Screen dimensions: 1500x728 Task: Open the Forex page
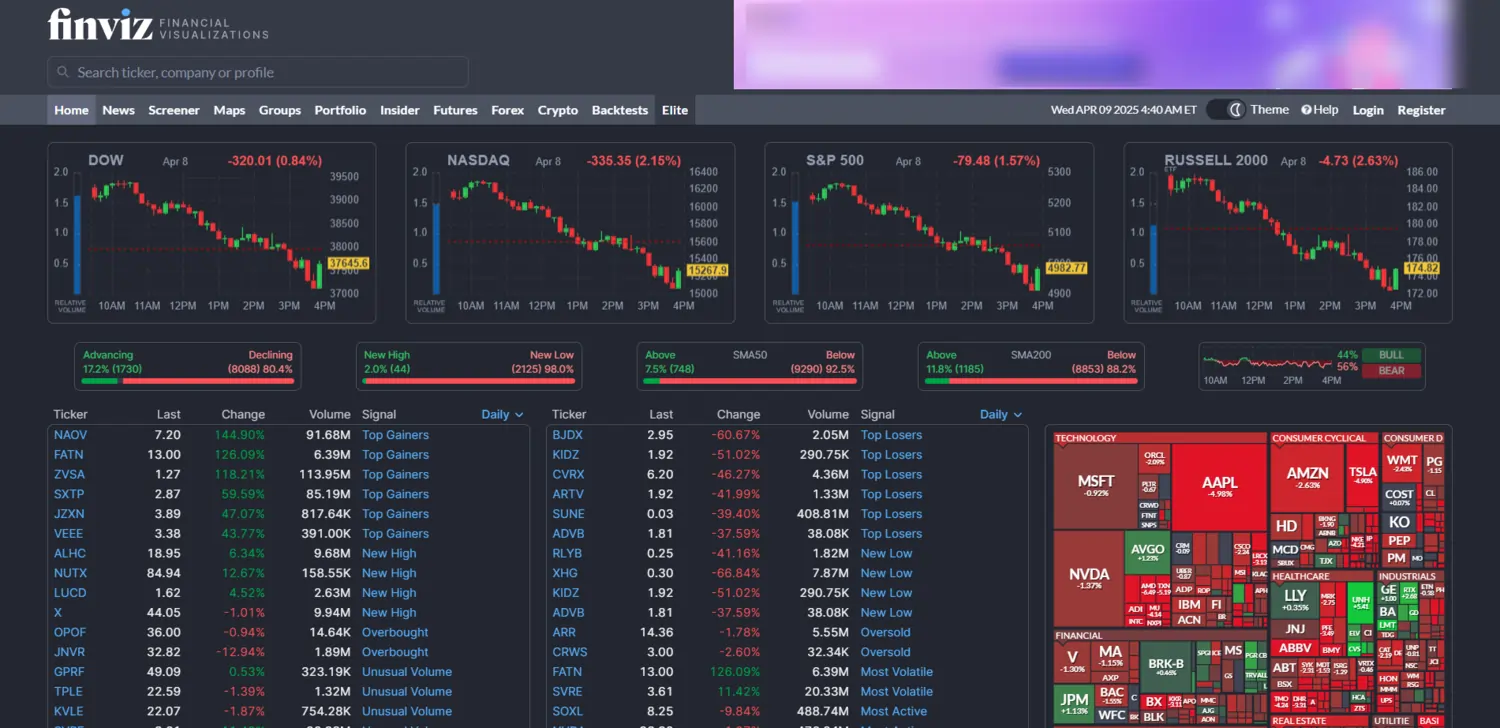pyautogui.click(x=508, y=110)
